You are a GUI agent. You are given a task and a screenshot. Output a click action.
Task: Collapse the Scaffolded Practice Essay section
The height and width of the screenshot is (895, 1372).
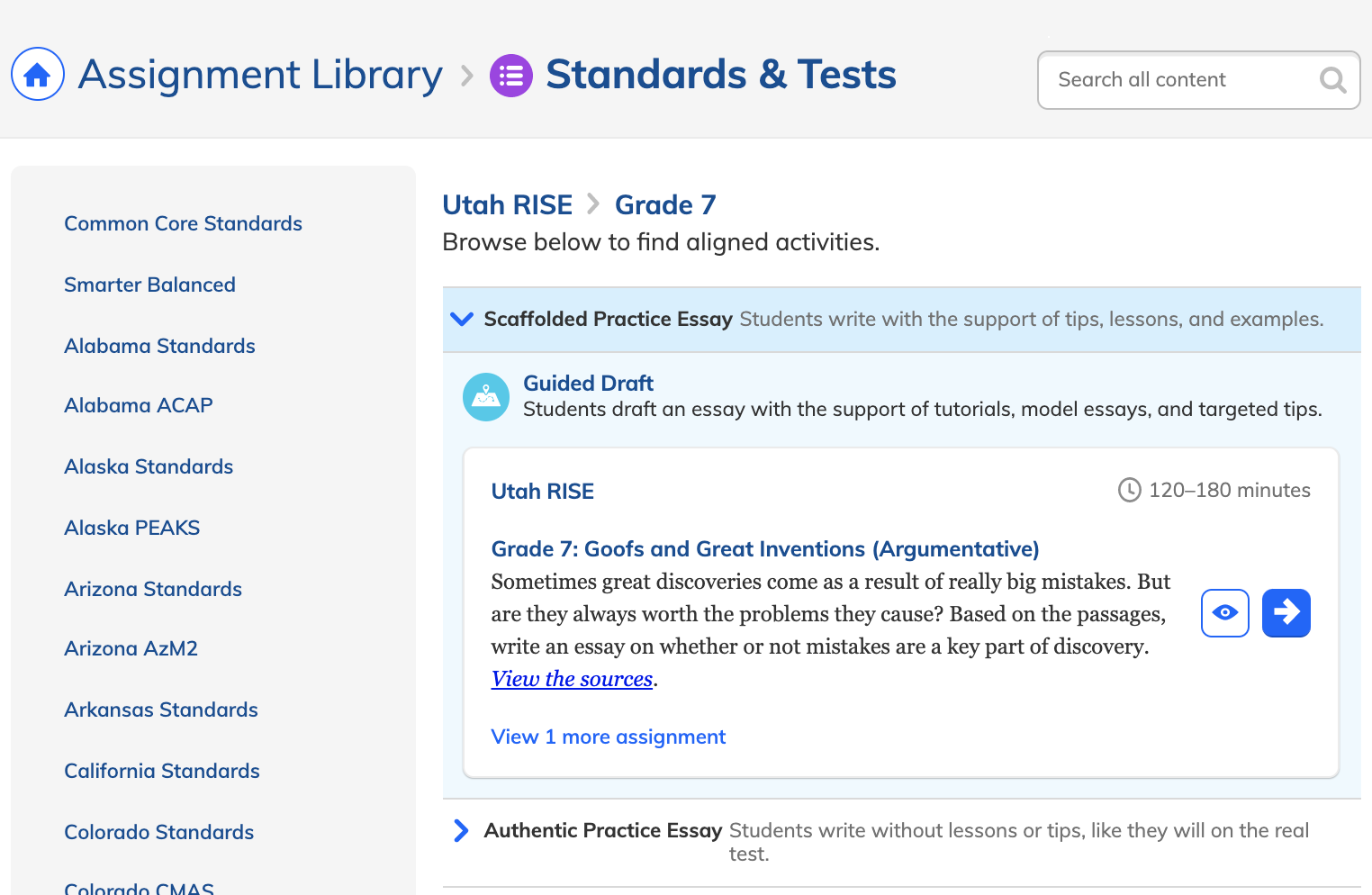(462, 319)
